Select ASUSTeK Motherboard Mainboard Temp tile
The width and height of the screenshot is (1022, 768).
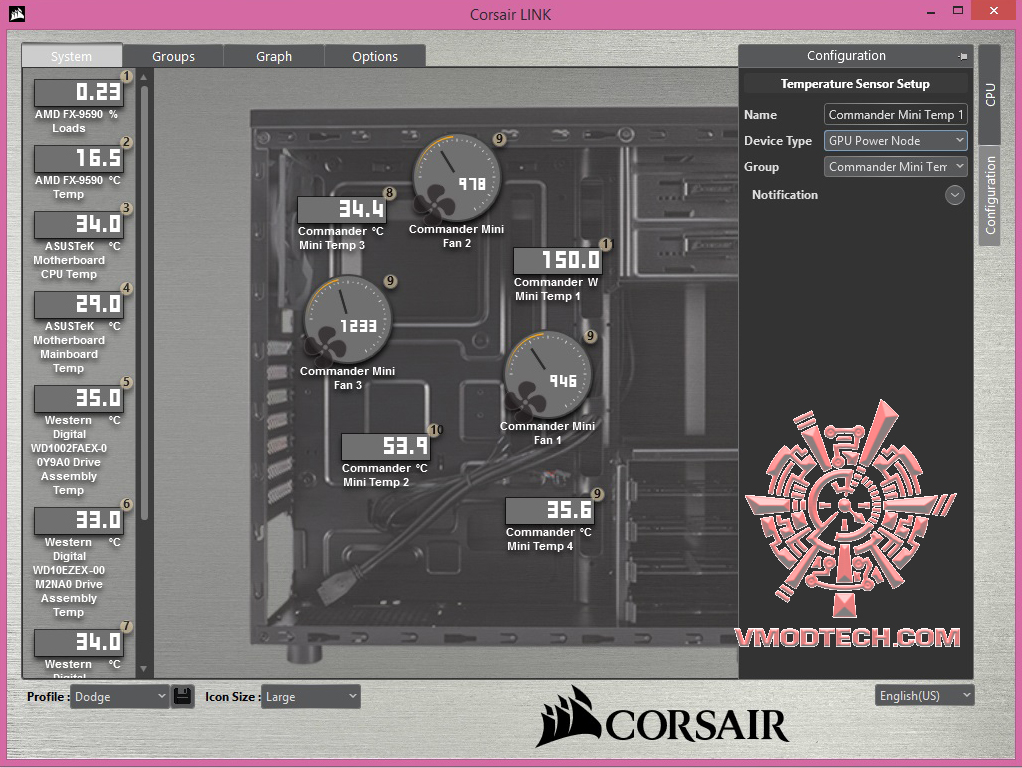(78, 304)
